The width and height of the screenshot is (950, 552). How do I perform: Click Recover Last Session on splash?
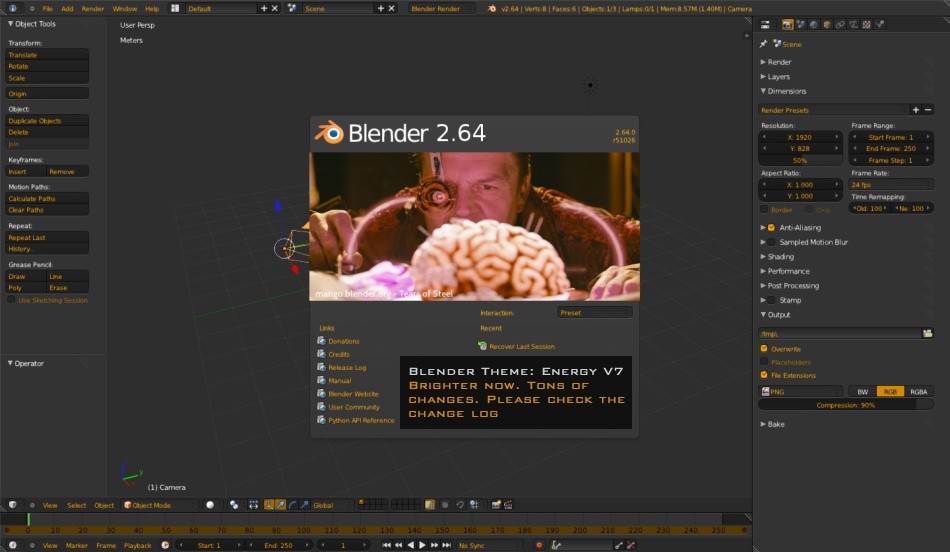pos(516,346)
